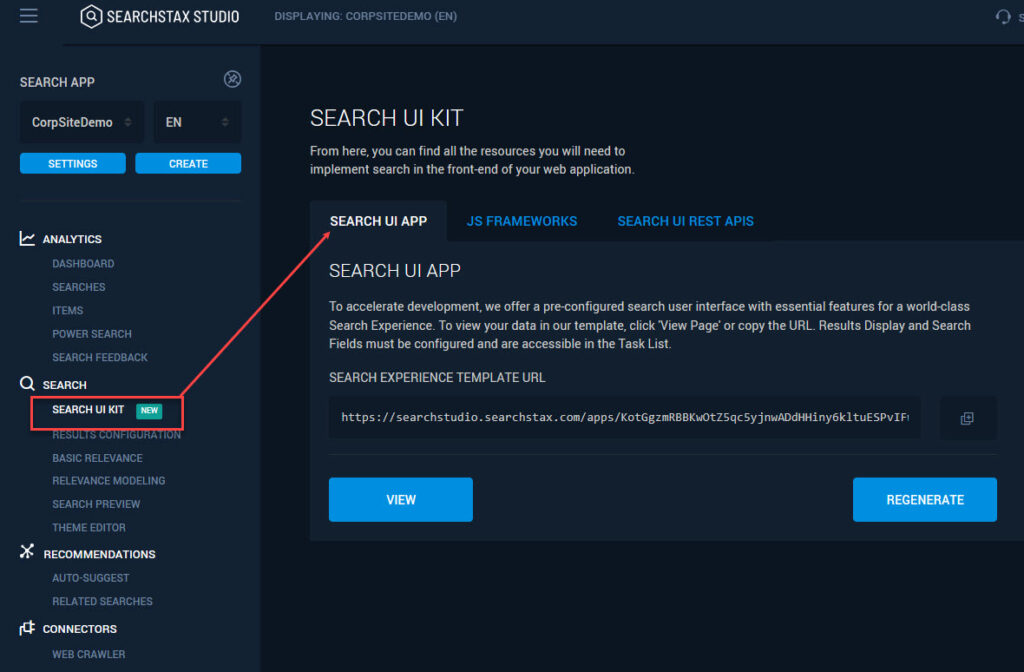The width and height of the screenshot is (1024, 672).
Task: Click the Search section heading in sidebar
Action: click(x=64, y=385)
